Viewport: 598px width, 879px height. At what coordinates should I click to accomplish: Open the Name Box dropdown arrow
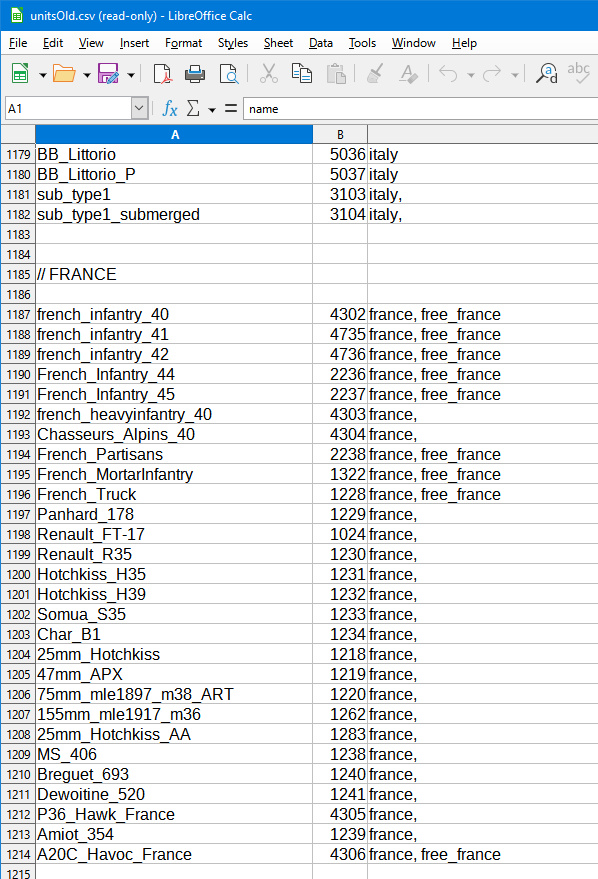[x=139, y=108]
